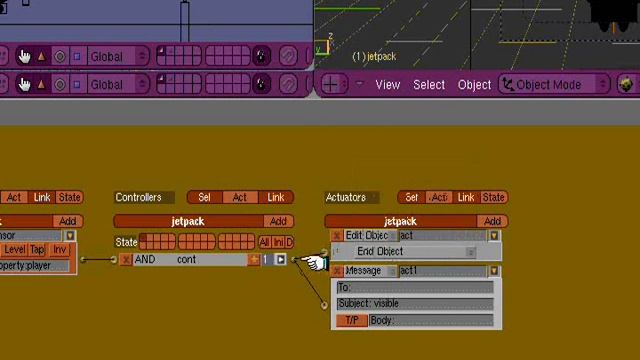Open the 3D view window type selector
640x360 pixels.
click(x=334, y=84)
